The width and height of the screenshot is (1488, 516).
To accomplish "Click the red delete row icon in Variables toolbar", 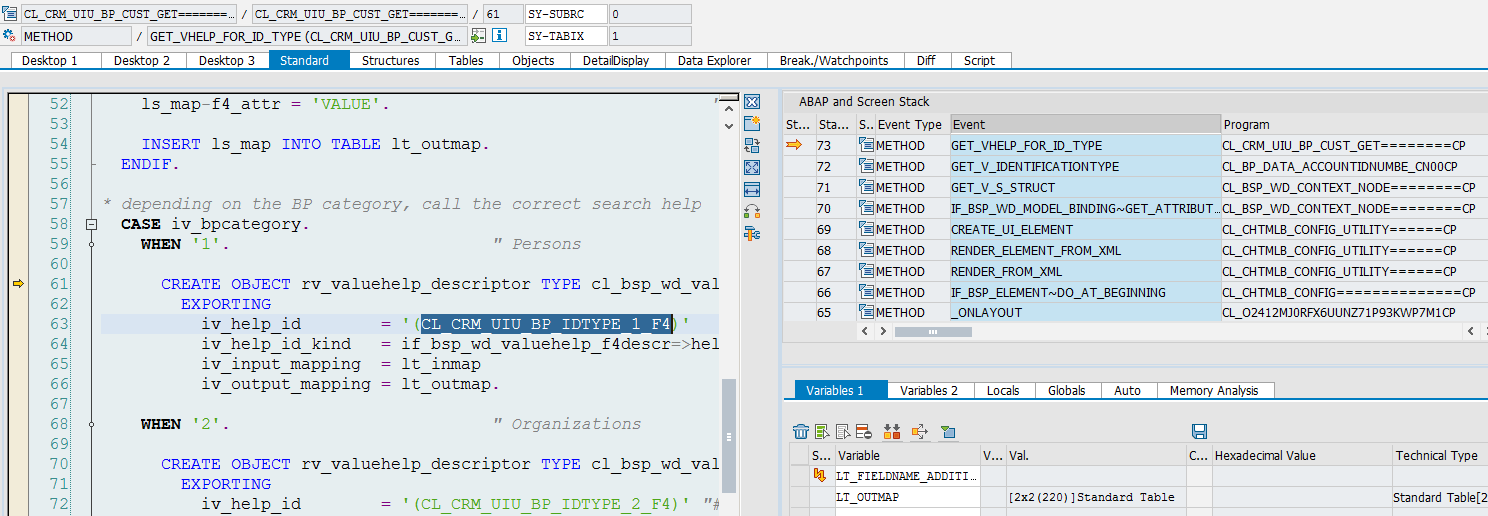I will pyautogui.click(x=864, y=431).
